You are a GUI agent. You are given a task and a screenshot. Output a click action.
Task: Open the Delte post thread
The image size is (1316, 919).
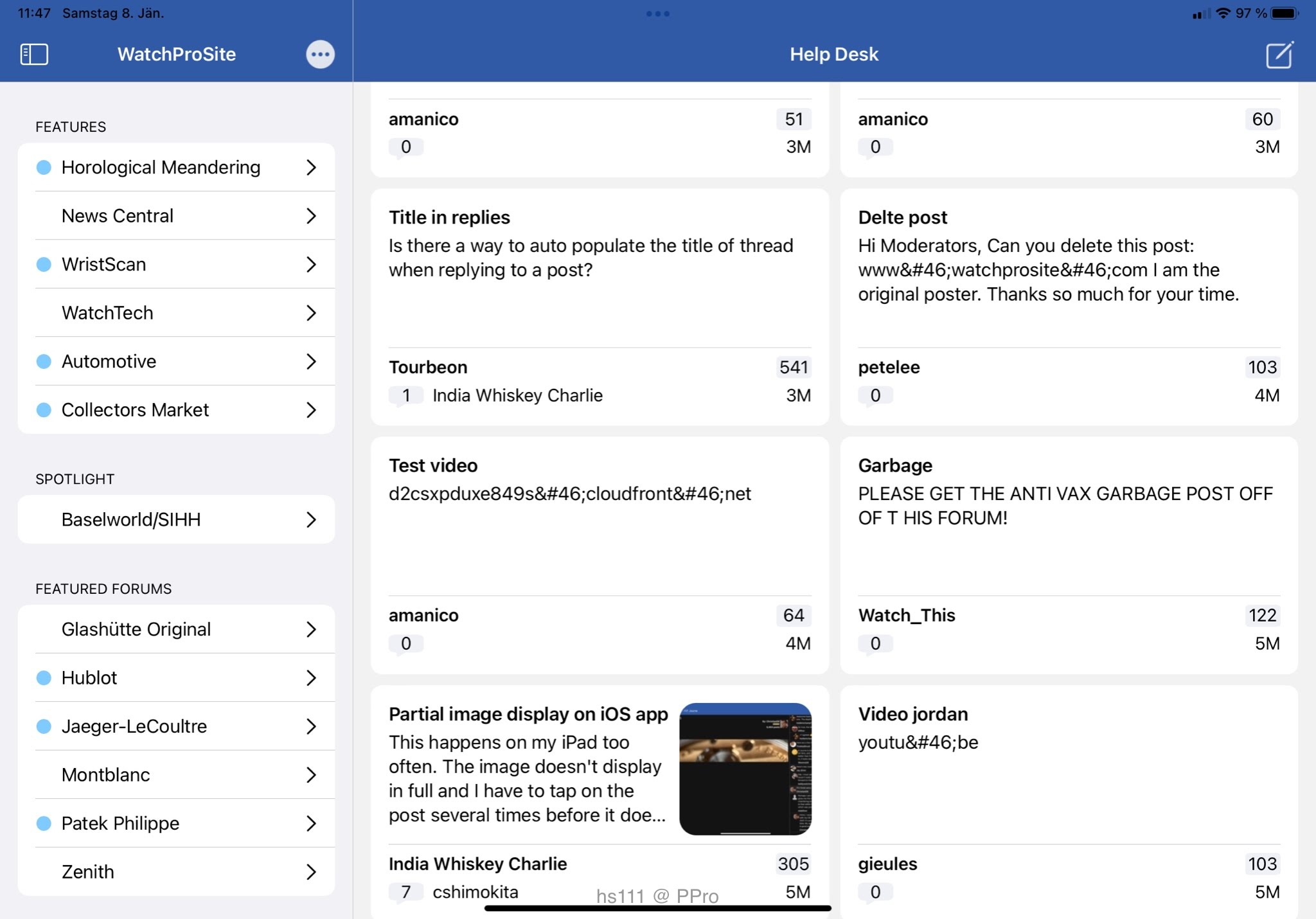point(1069,307)
